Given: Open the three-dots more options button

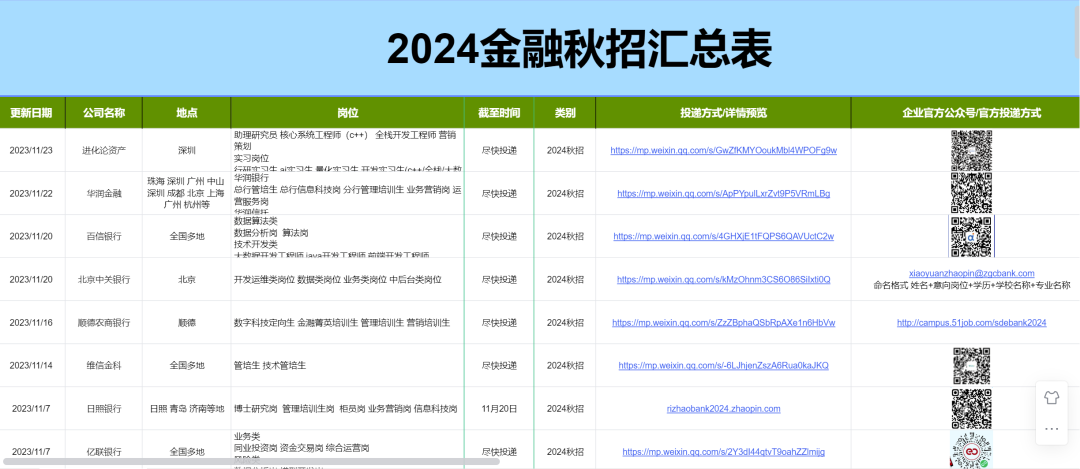Looking at the screenshot, I should tap(1051, 428).
